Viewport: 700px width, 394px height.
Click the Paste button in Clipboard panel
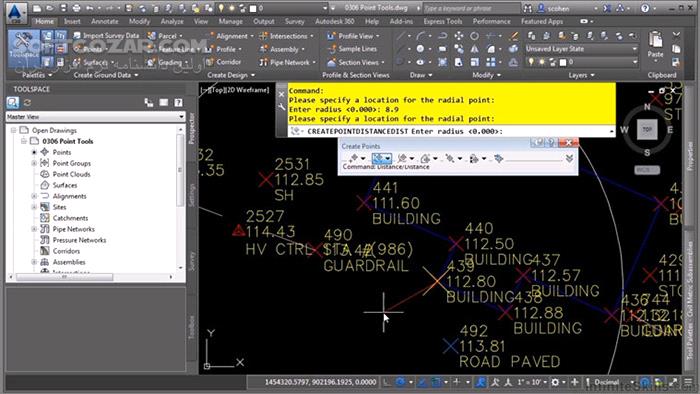(x=655, y=45)
